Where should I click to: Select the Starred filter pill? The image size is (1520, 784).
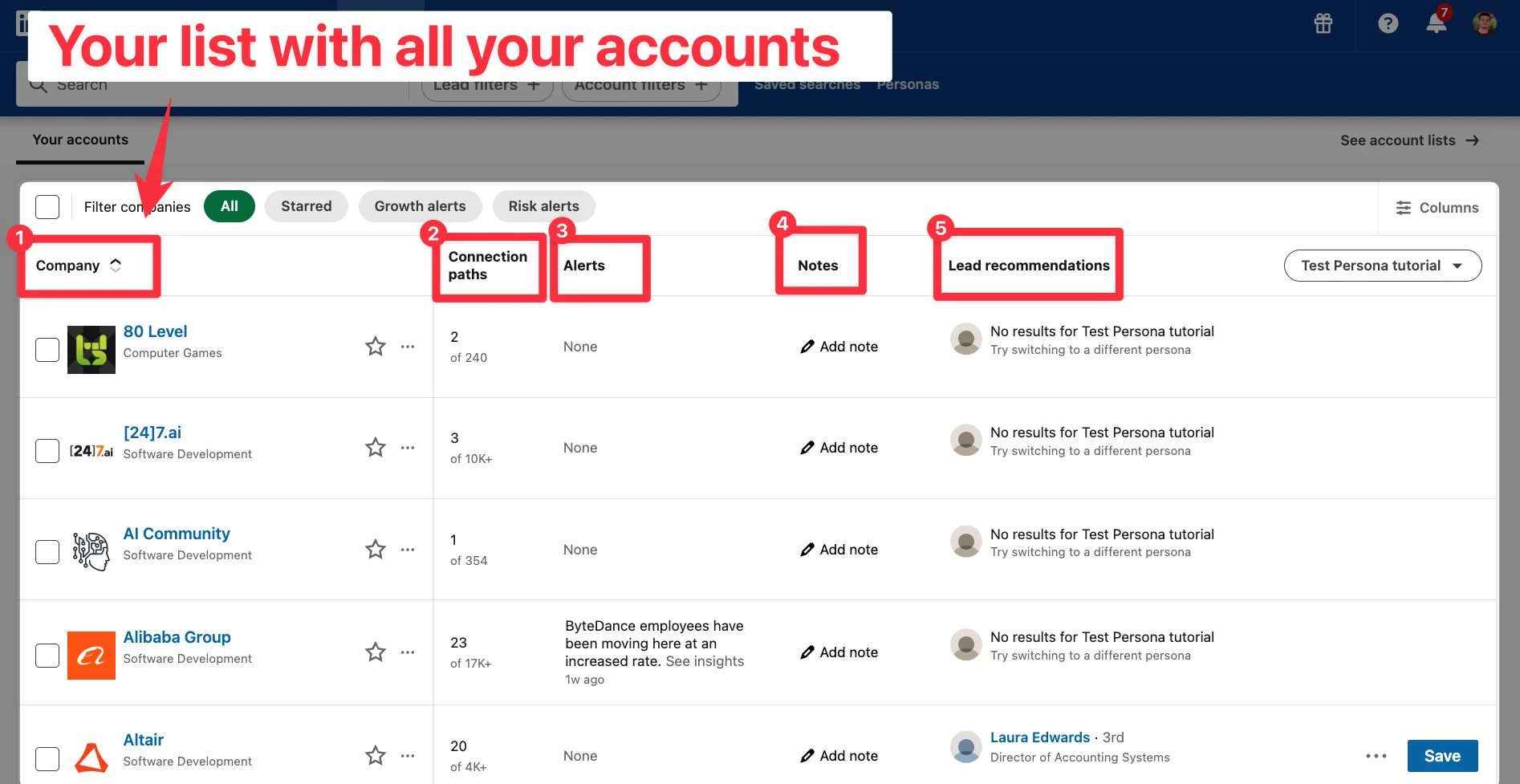[307, 206]
